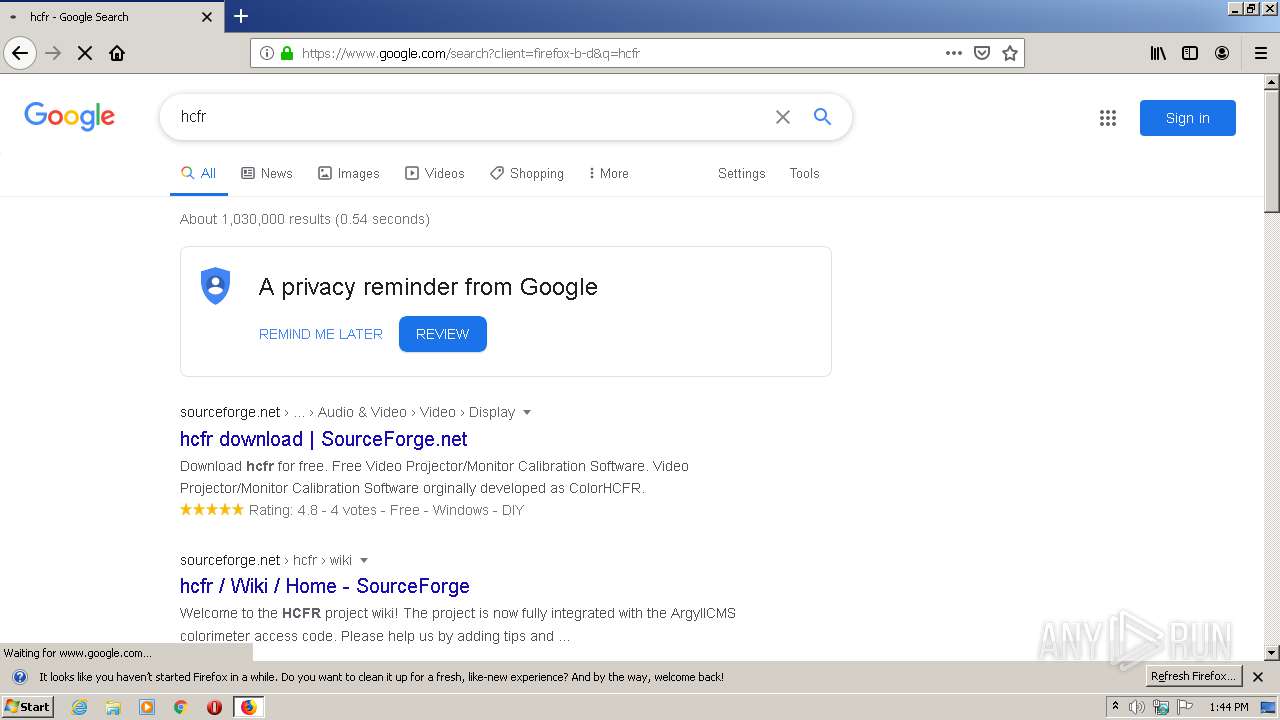Switch to the Images results tab
The height and width of the screenshot is (720, 1280).
coord(349,173)
